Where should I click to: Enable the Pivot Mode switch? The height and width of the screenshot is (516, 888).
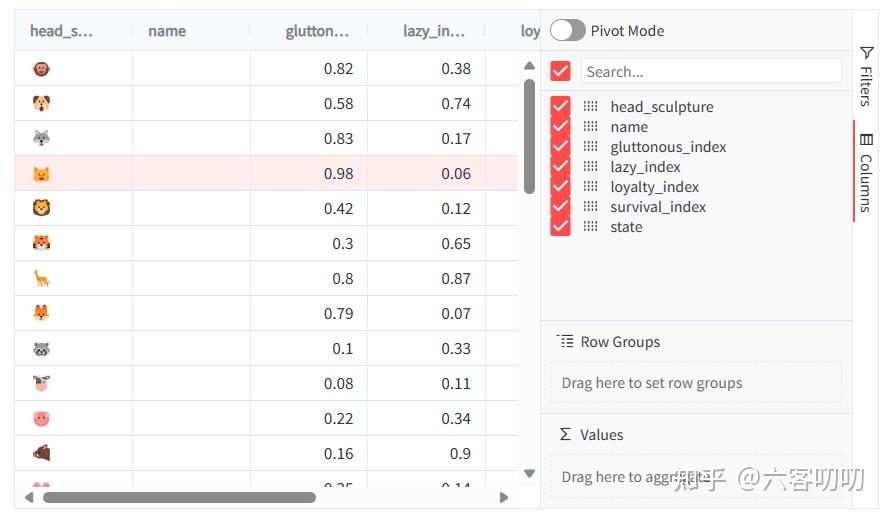pos(567,31)
